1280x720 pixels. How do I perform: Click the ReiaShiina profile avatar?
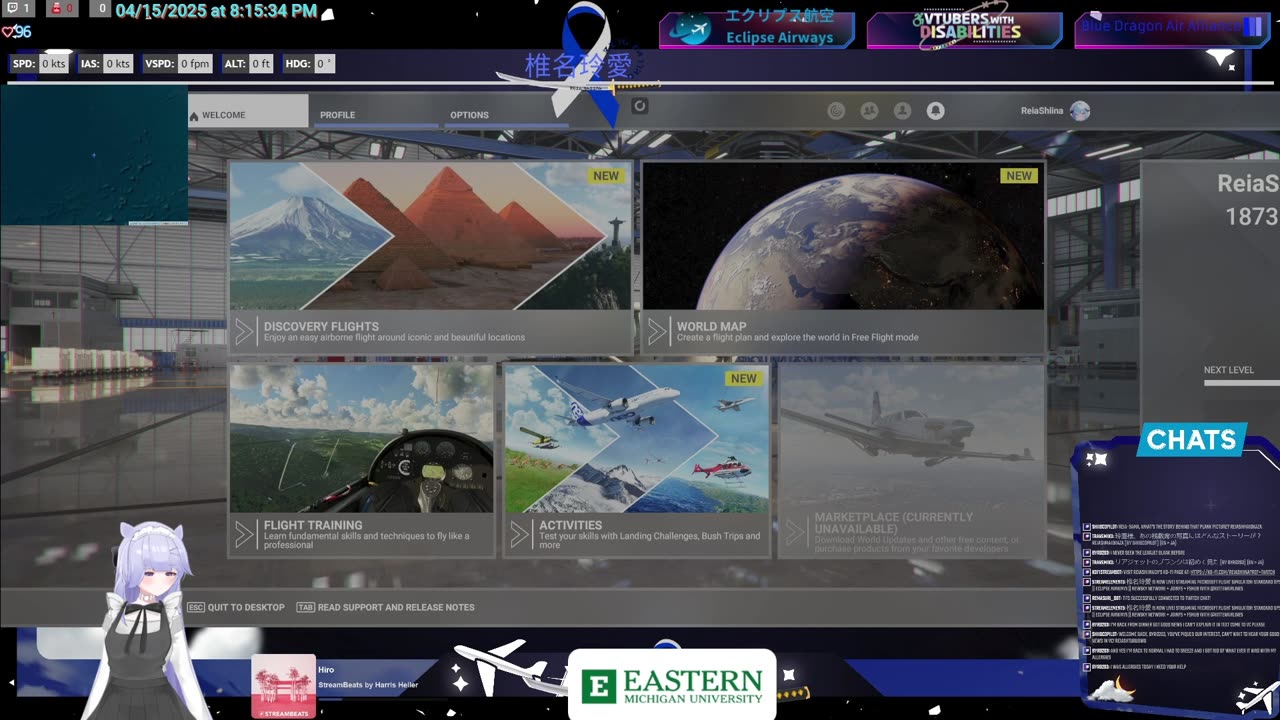1080,111
